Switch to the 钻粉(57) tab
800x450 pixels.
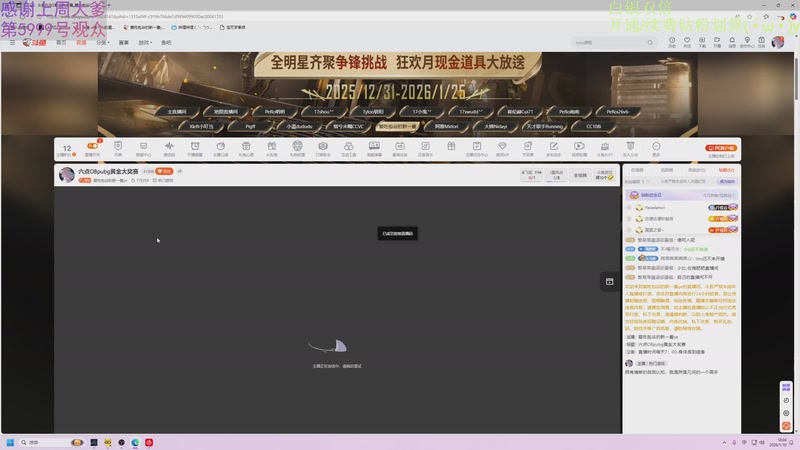click(x=727, y=170)
